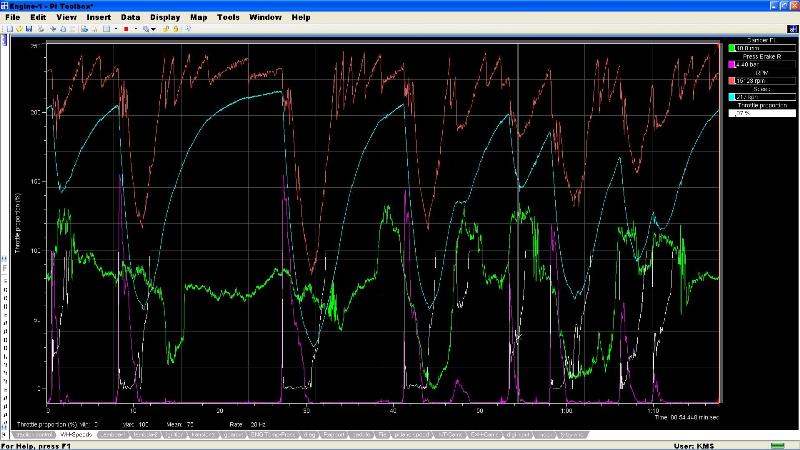The image size is (800, 450).
Task: Expand the black dropdown arrow in toolbar
Action: (x=153, y=30)
